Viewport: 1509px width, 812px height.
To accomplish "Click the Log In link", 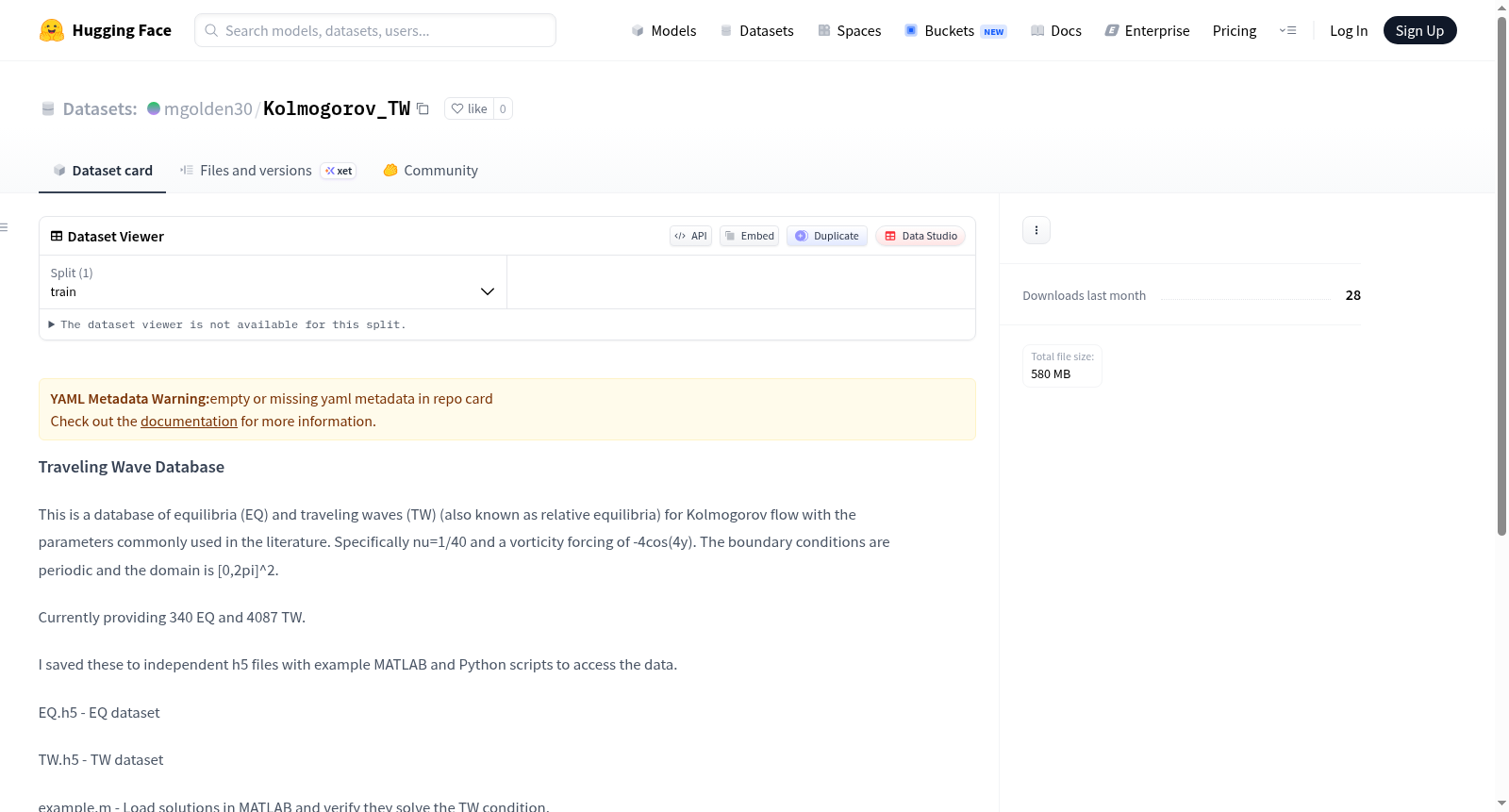I will point(1349,31).
